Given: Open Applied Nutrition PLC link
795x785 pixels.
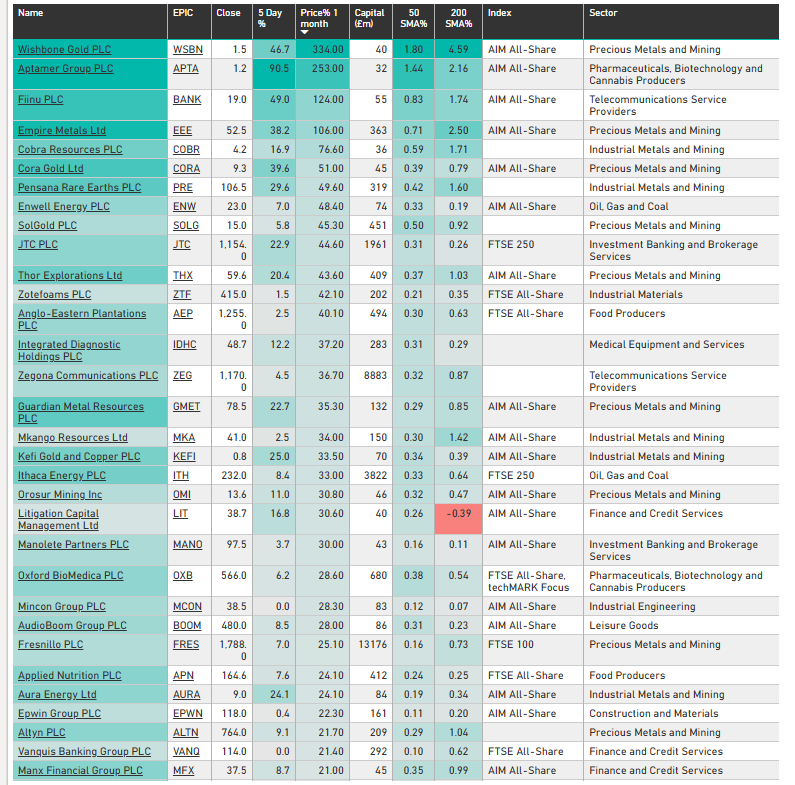Looking at the screenshot, I should (x=69, y=675).
